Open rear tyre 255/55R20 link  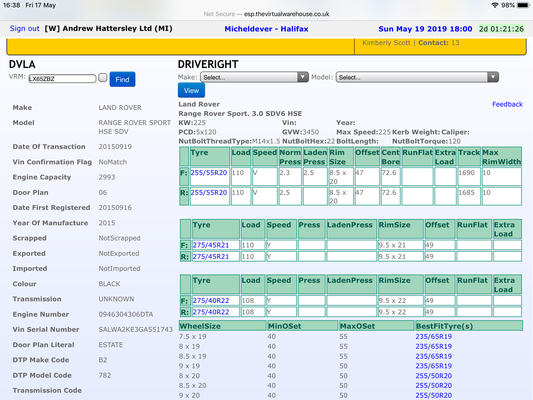pyautogui.click(x=209, y=192)
